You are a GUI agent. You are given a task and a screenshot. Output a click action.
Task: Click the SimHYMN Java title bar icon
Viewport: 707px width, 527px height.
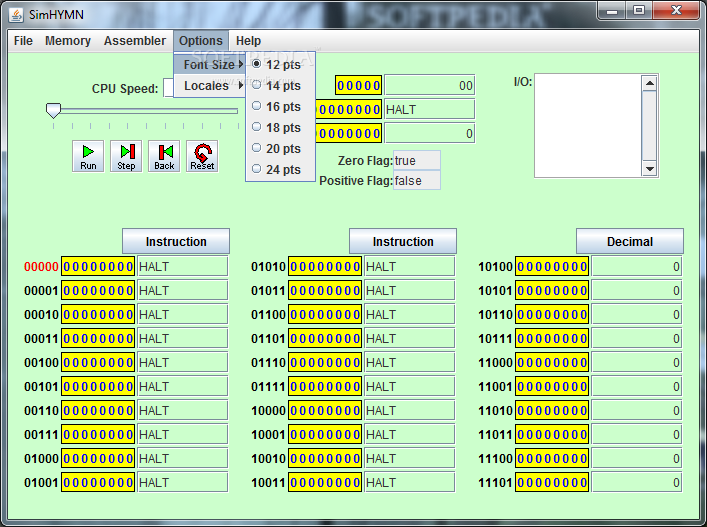pos(16,14)
